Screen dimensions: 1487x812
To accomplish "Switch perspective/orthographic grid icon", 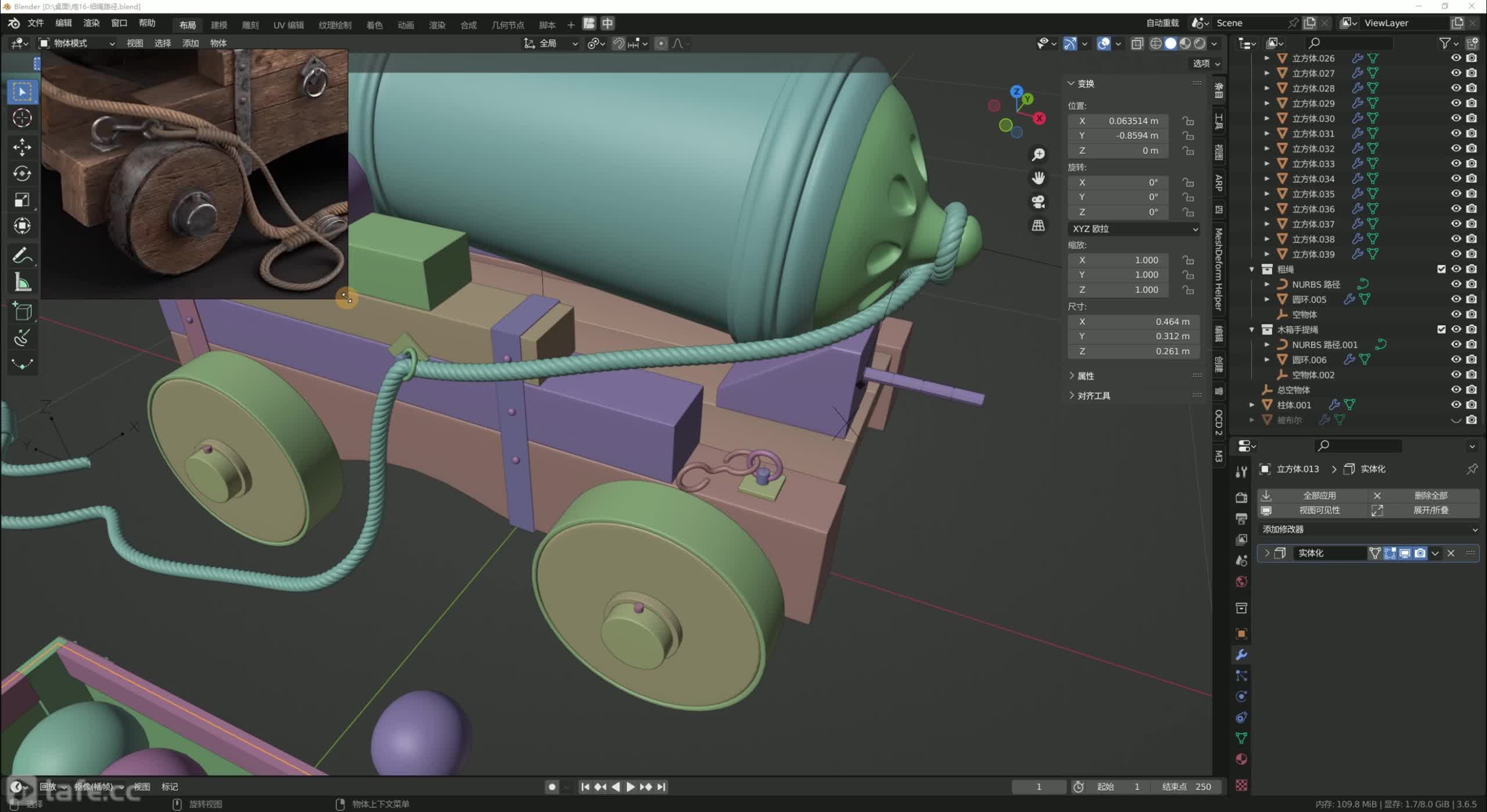I will pyautogui.click(x=1038, y=225).
